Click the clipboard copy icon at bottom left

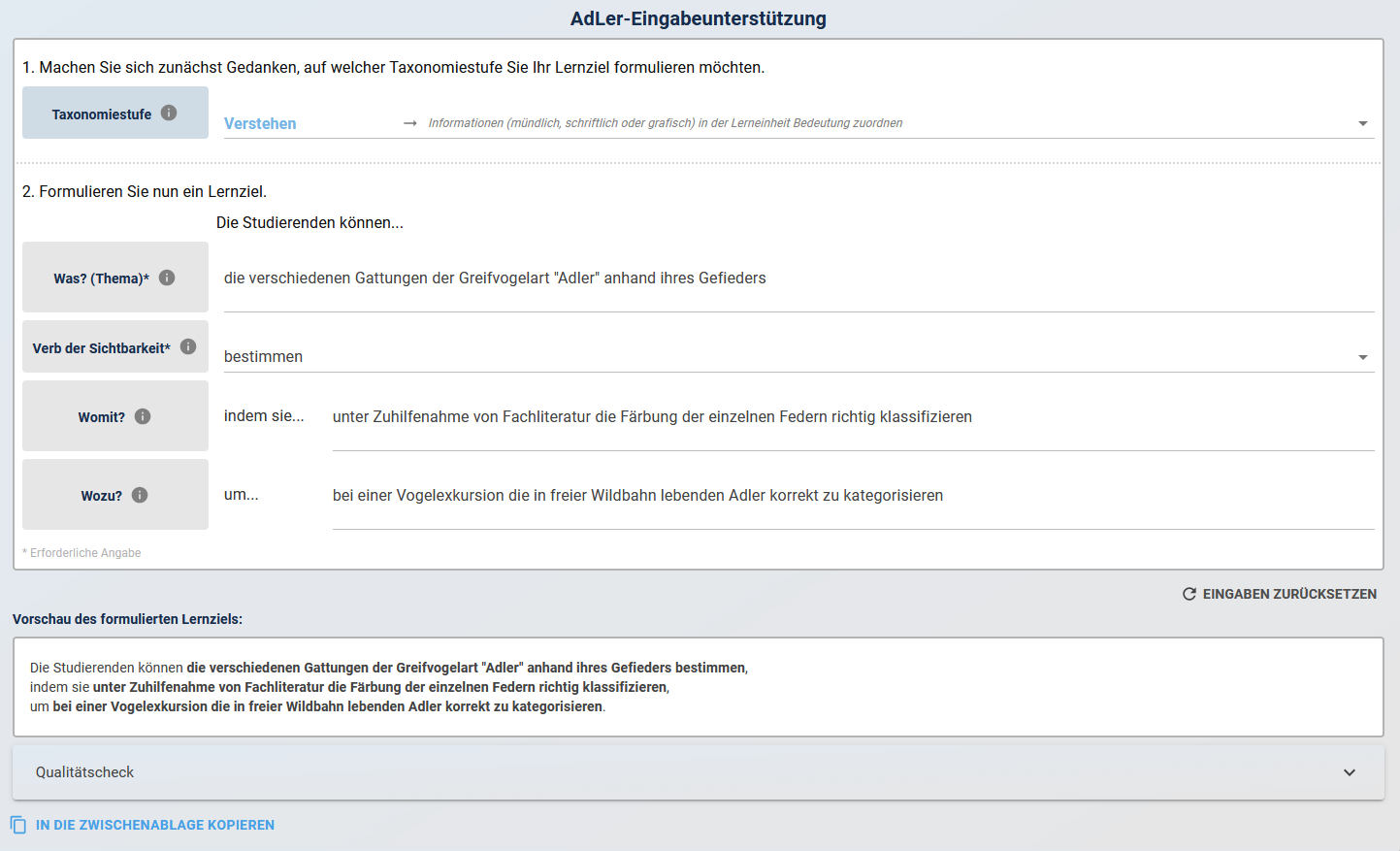(x=18, y=825)
